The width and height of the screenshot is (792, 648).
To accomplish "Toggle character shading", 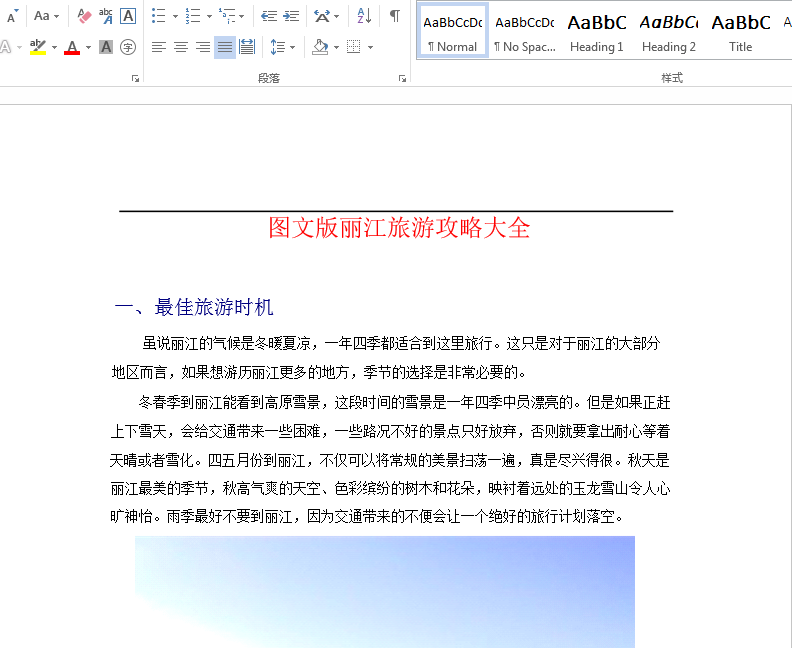I will pyautogui.click(x=106, y=47).
